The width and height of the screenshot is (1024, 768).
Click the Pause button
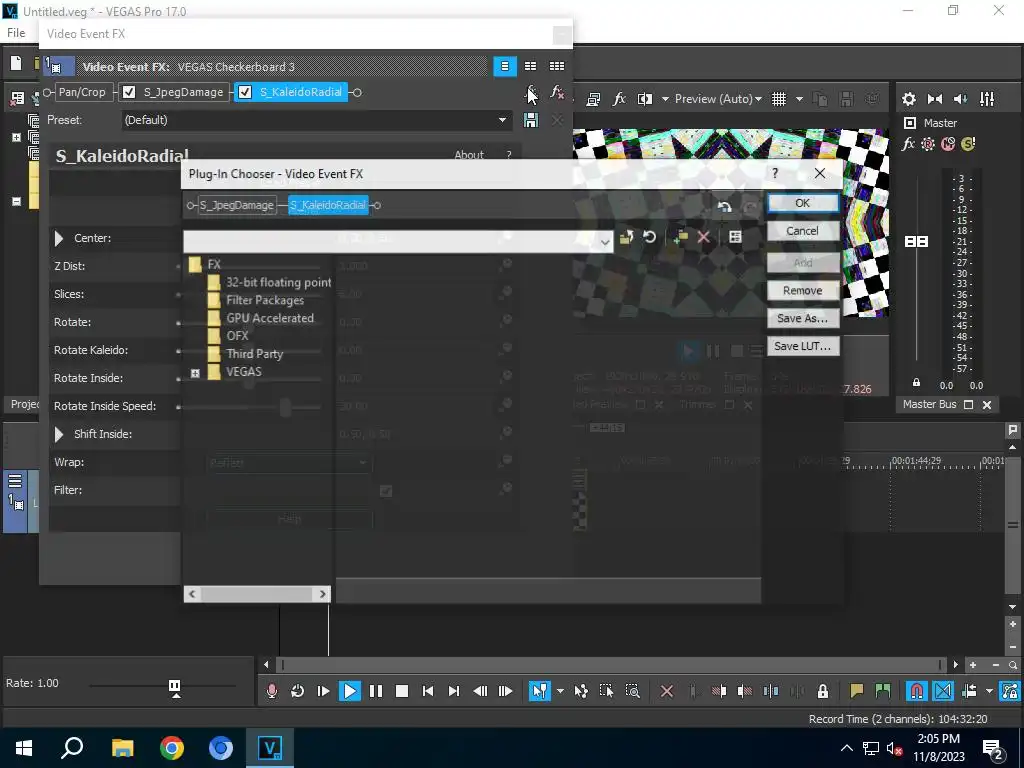pos(376,691)
